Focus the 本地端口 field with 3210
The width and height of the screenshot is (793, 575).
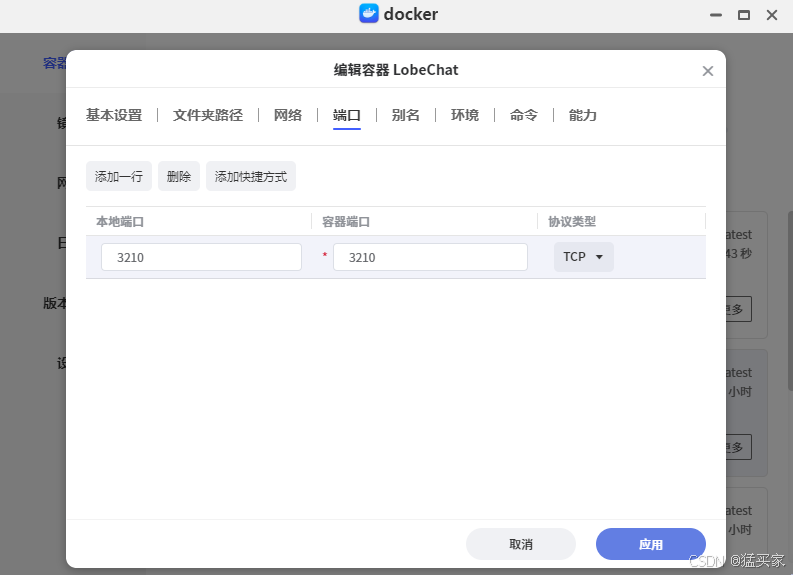coord(201,257)
